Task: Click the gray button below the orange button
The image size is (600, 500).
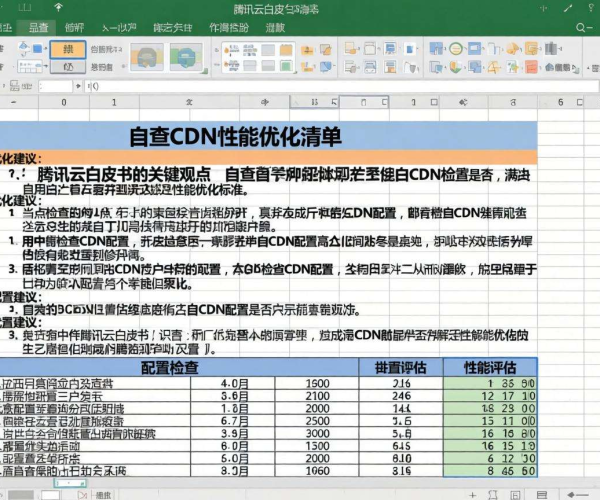Action: (x=68, y=67)
